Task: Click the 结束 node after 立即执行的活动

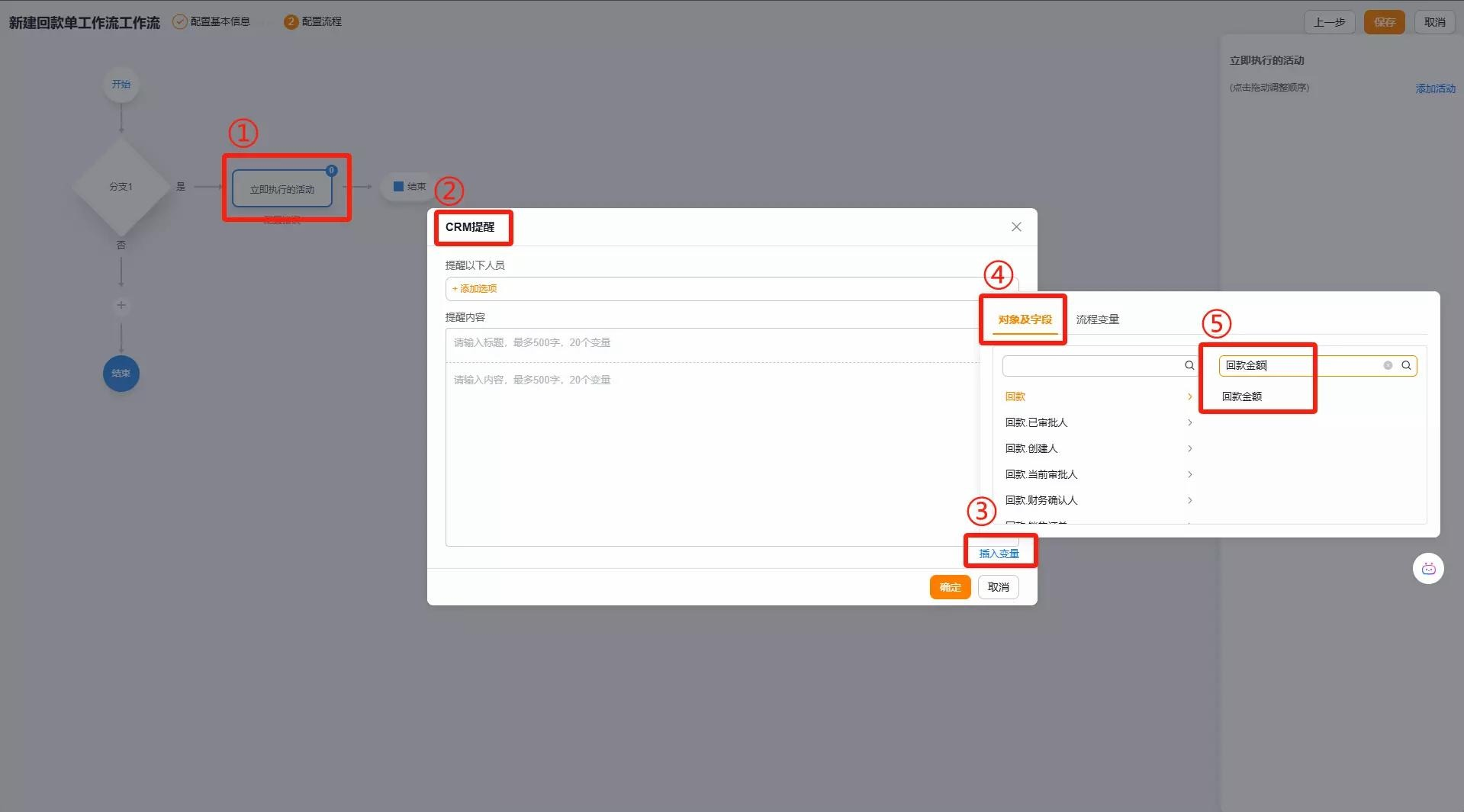Action: coord(410,186)
